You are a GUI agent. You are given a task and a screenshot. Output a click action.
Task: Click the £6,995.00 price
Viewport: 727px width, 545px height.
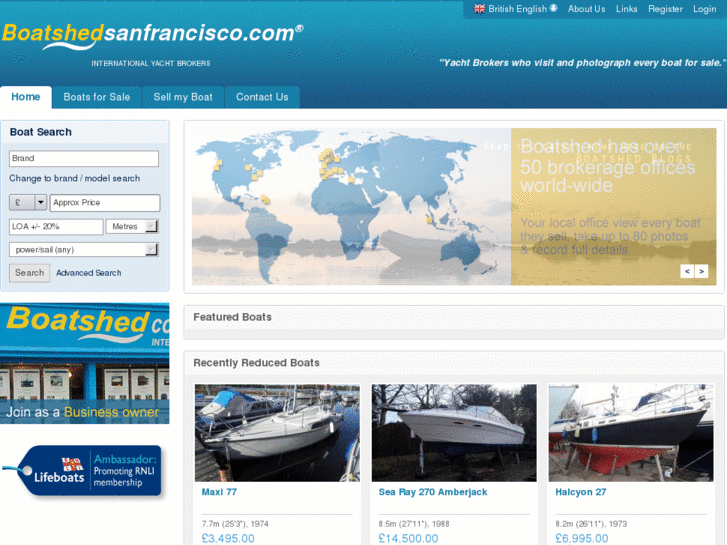tap(581, 539)
